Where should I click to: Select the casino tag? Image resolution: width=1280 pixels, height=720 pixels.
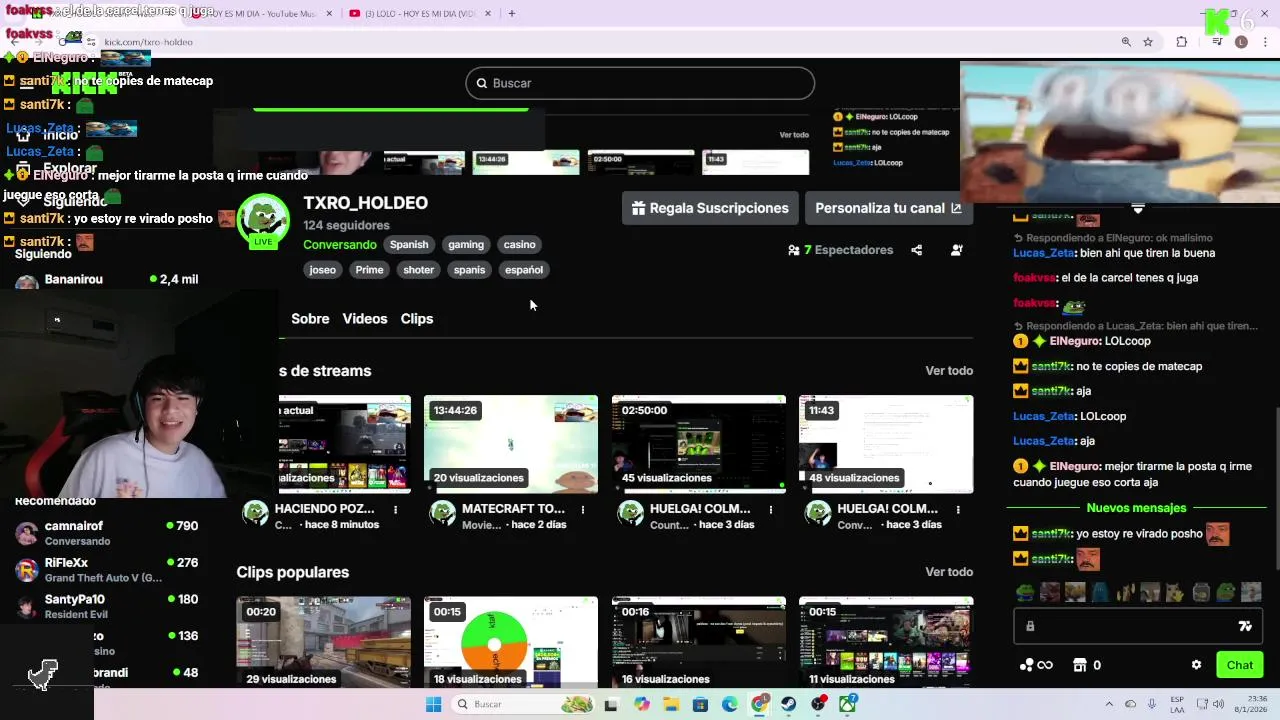[519, 245]
